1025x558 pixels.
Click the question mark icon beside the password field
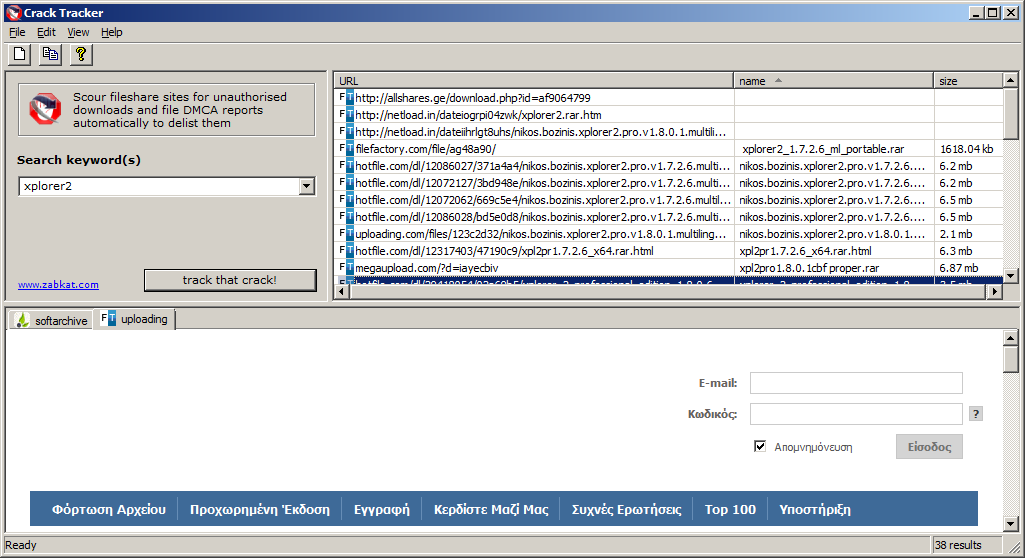tap(976, 414)
